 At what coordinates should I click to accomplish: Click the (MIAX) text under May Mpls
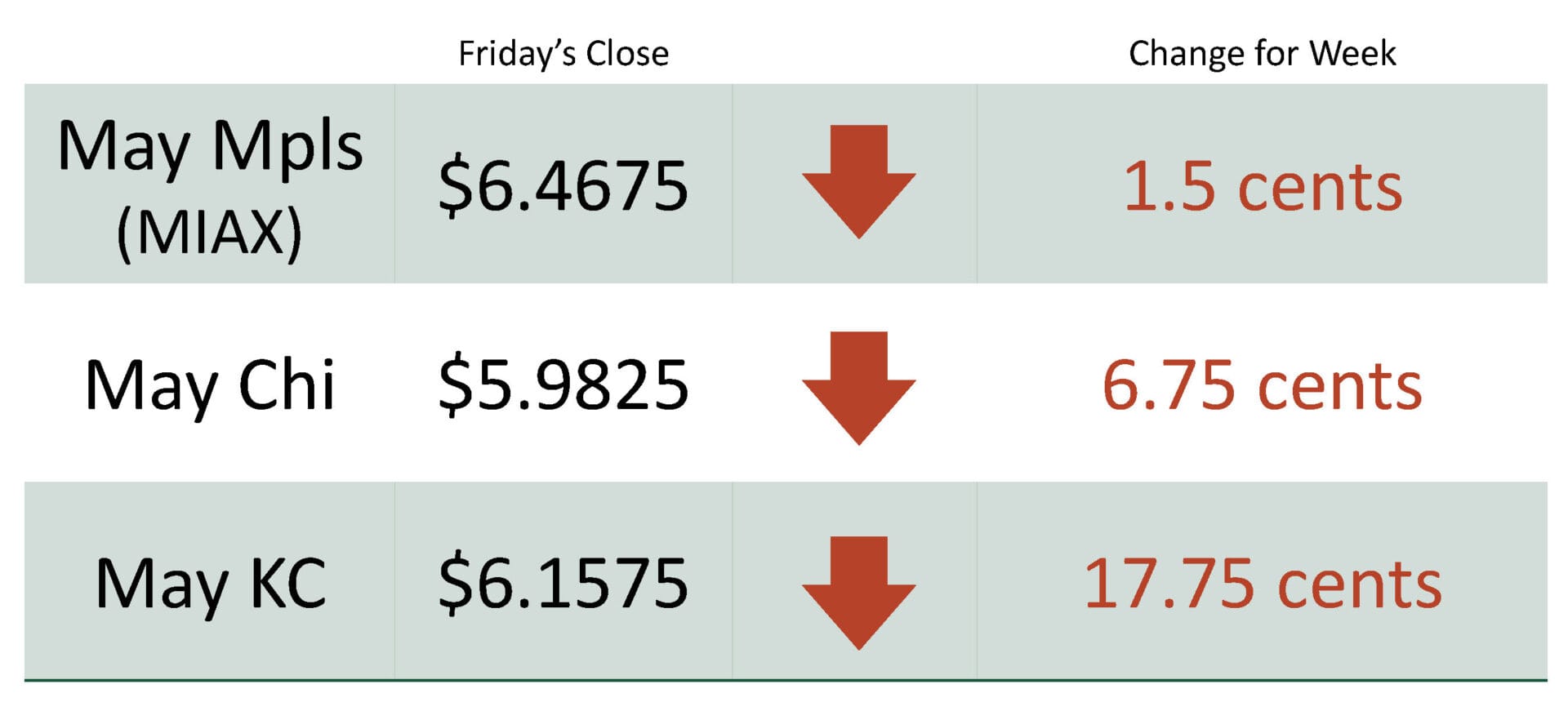pos(210,233)
